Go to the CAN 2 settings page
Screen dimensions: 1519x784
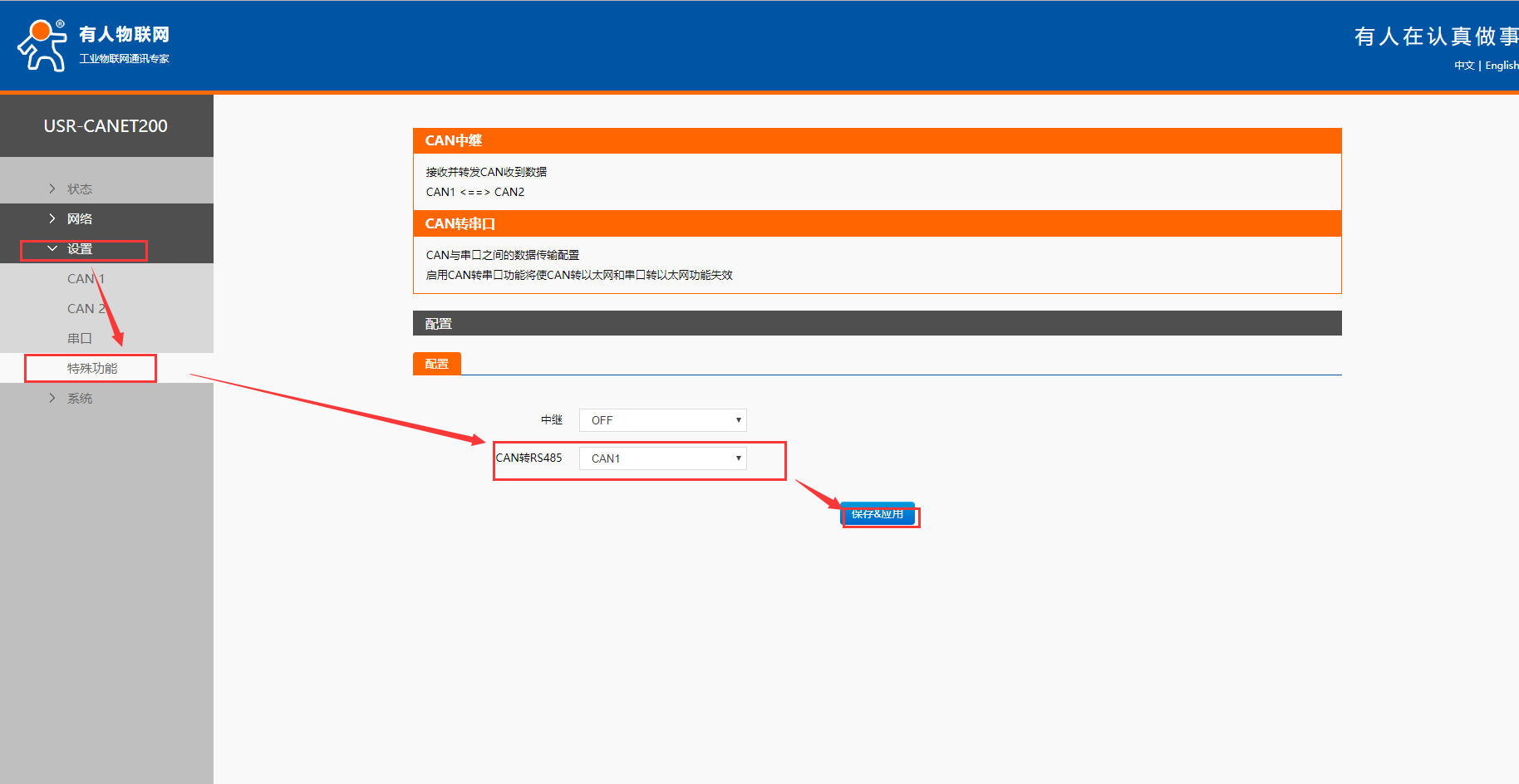point(86,309)
